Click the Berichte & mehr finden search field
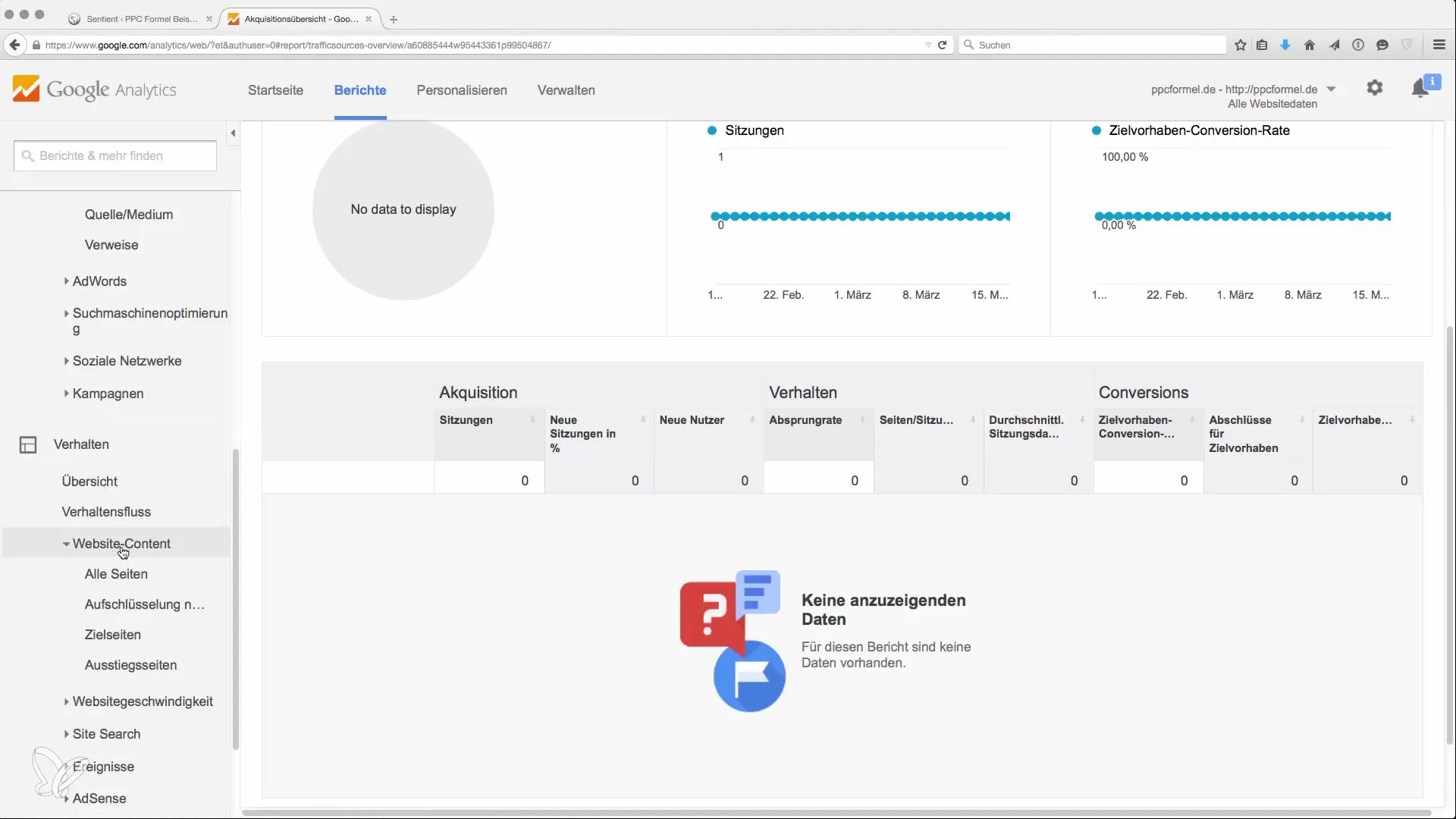This screenshot has width=1456, height=819. click(115, 155)
